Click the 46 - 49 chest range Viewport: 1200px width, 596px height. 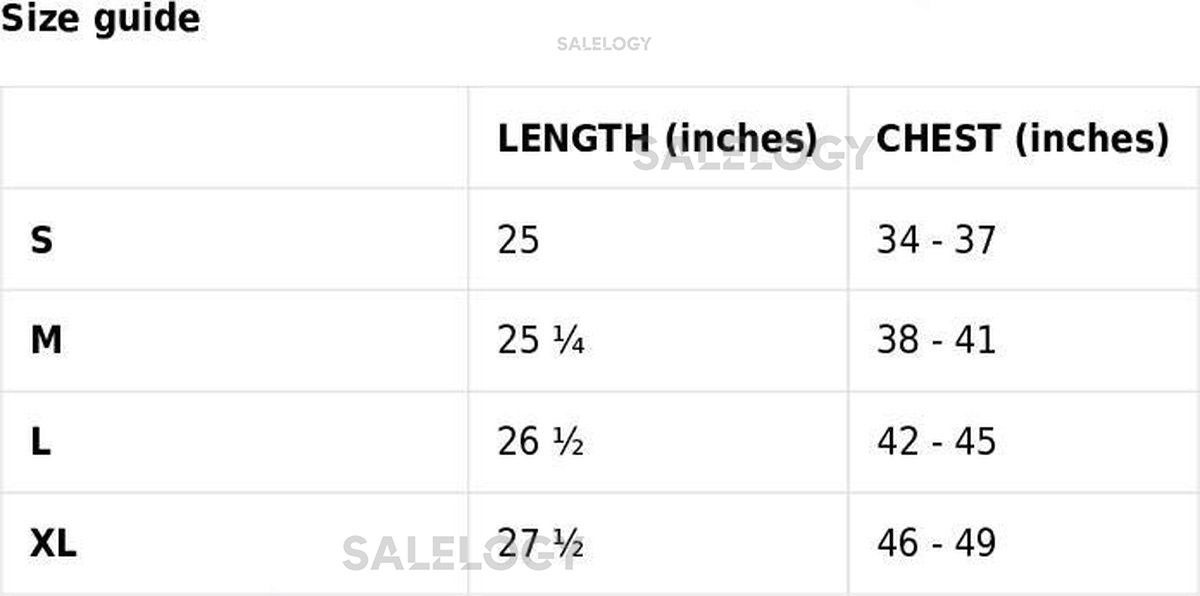click(936, 543)
